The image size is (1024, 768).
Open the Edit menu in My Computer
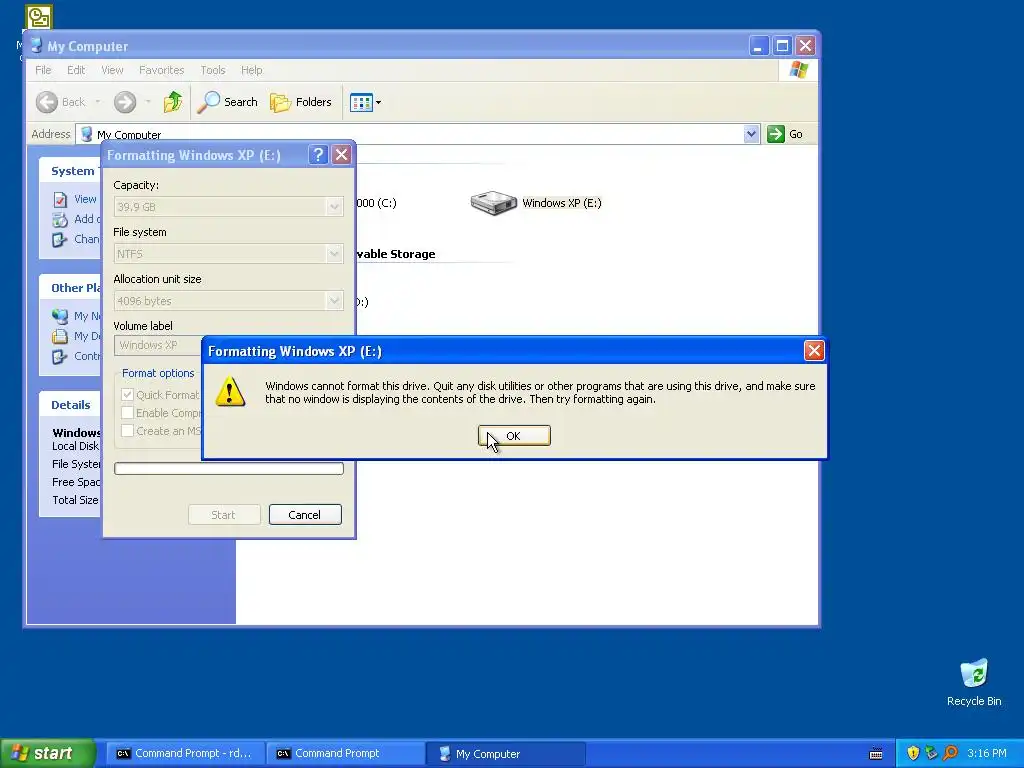(x=76, y=70)
